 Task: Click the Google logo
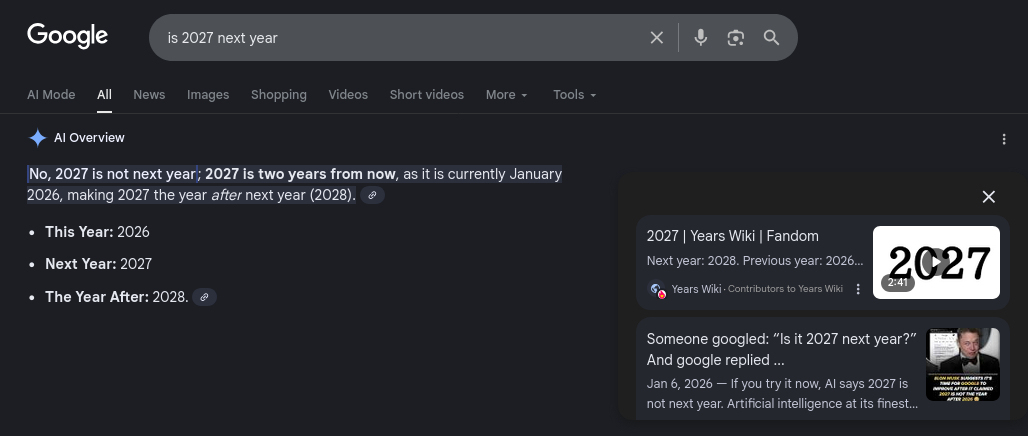click(x=67, y=36)
